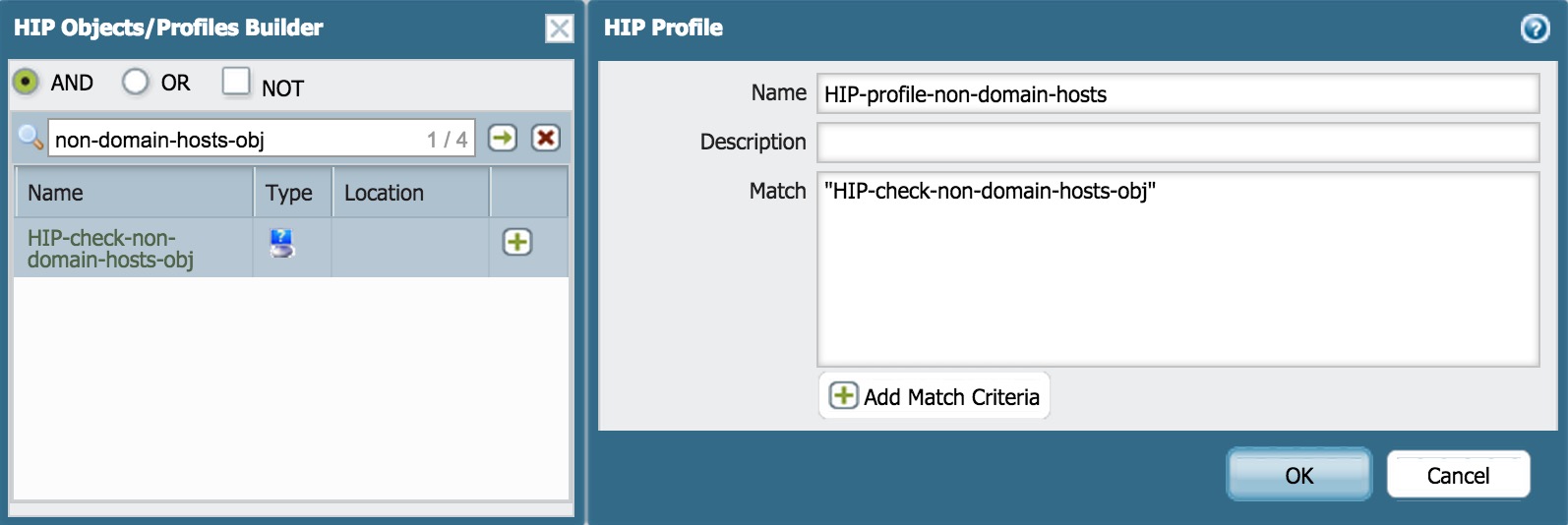The height and width of the screenshot is (525, 1568).
Task: Select HIP-check-non-domain-hosts-obj row entry
Action: click(x=110, y=249)
